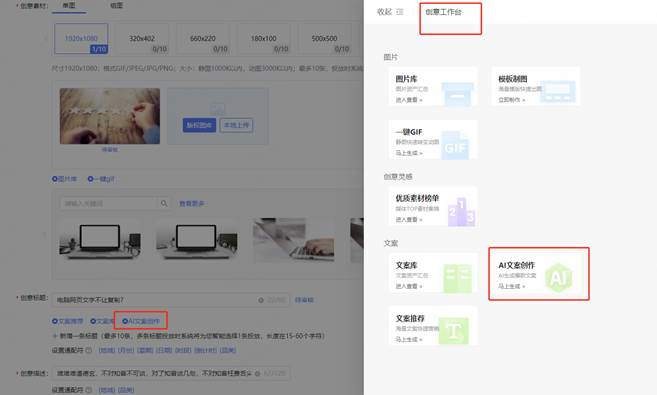Insert [品类] wildcard in the description row
This screenshot has width=657, height=395.
coord(126,390)
